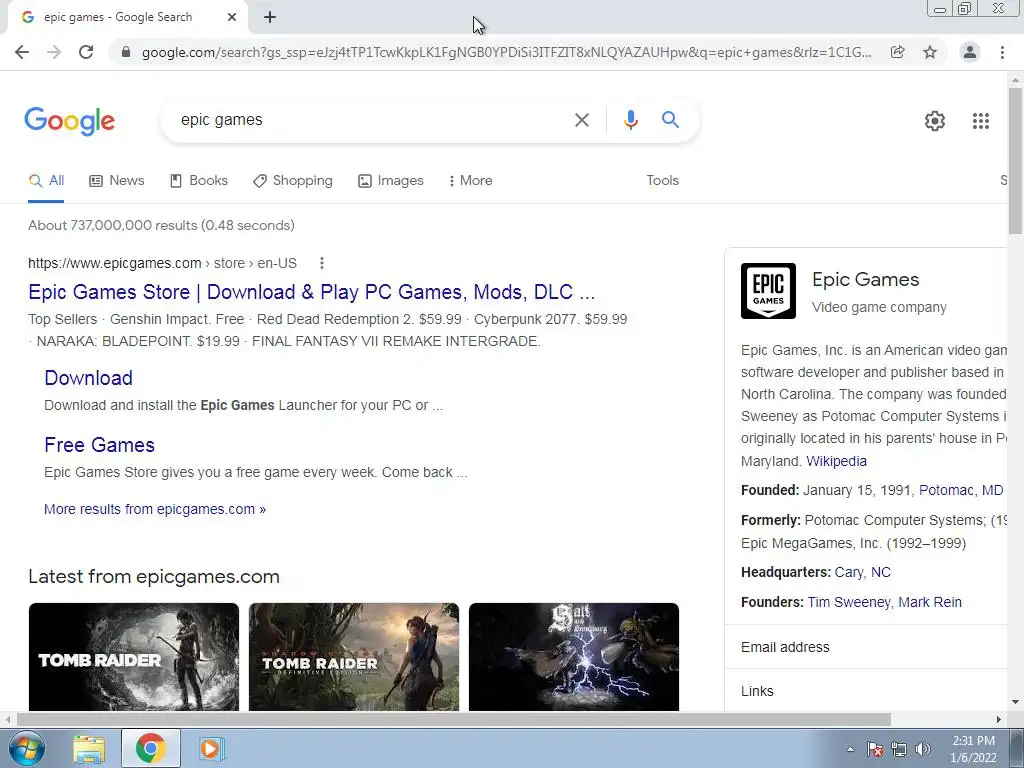Select the All results tab
Viewport: 1024px width, 768px height.
(x=46, y=181)
